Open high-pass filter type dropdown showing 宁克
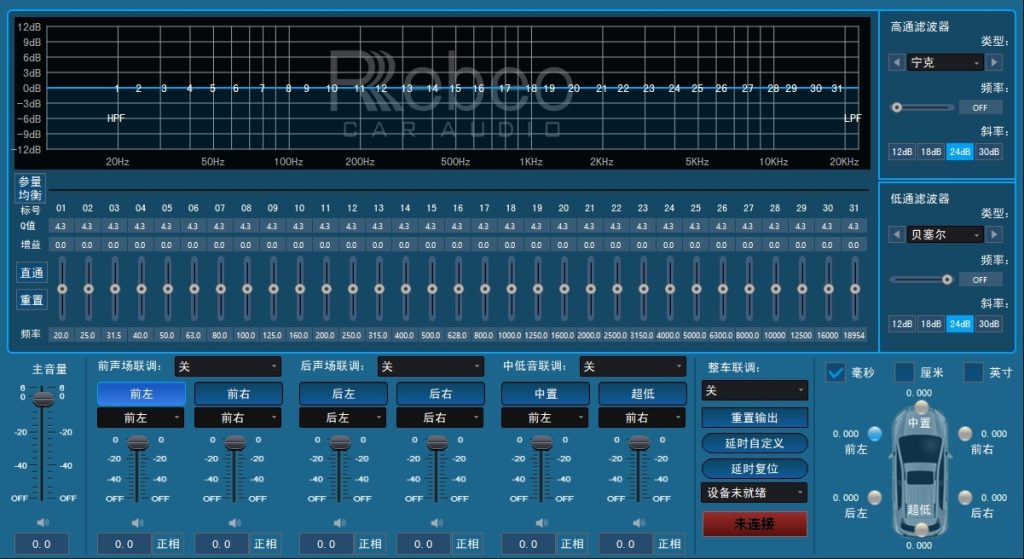The image size is (1024, 559). pyautogui.click(x=945, y=63)
